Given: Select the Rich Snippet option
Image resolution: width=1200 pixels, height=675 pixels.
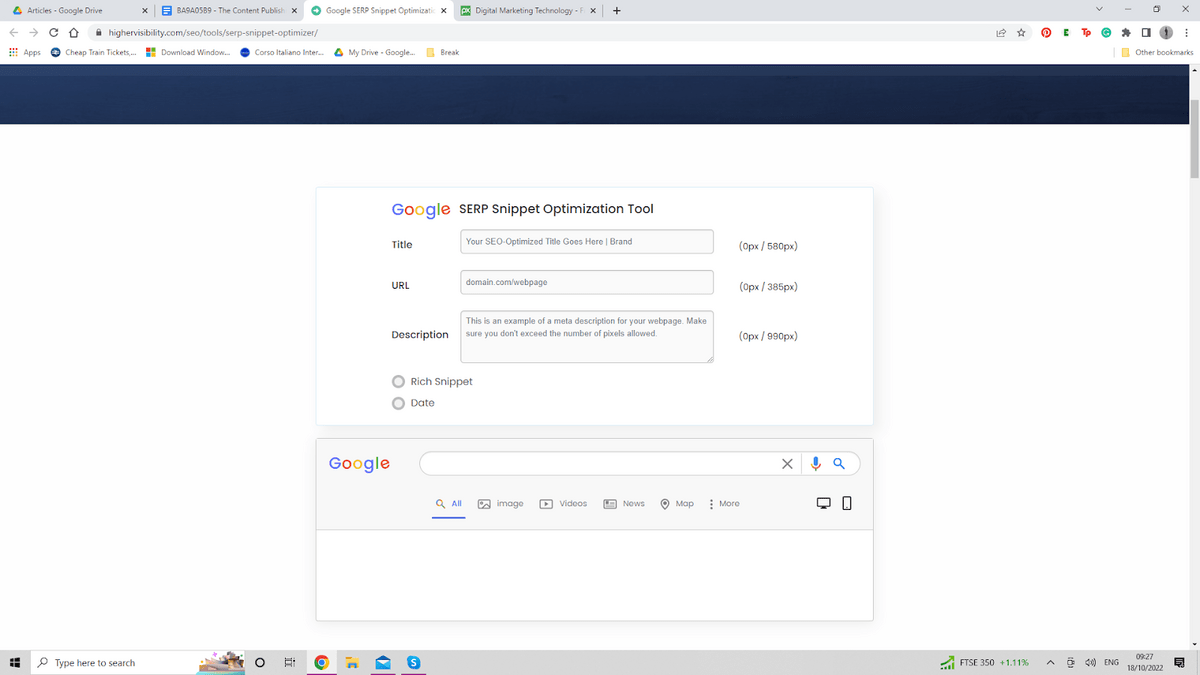Looking at the screenshot, I should [398, 381].
